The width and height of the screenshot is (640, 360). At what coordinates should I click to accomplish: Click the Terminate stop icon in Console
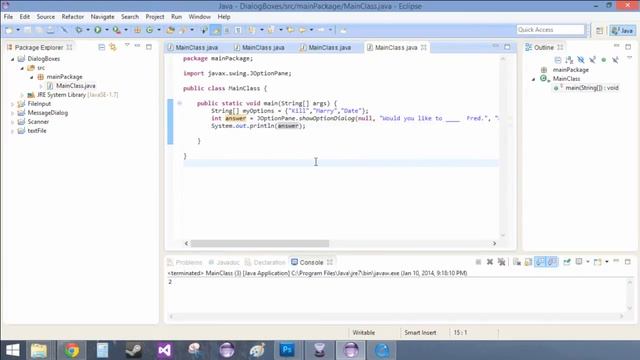(x=478, y=262)
